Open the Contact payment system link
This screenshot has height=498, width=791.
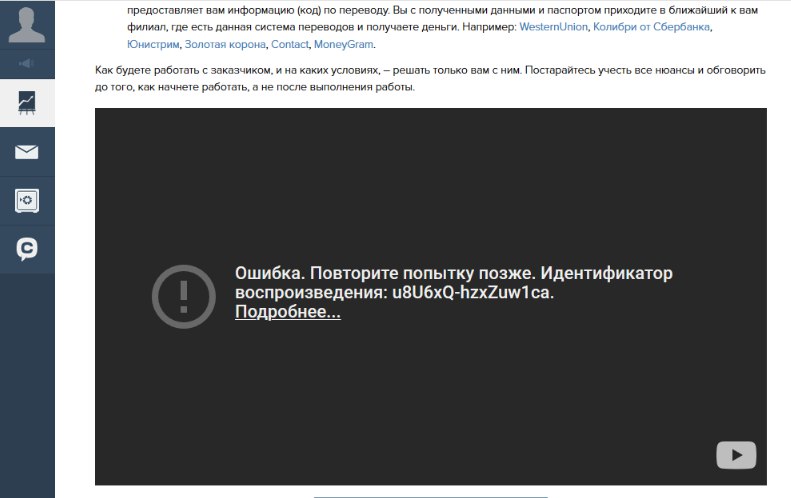coord(290,44)
